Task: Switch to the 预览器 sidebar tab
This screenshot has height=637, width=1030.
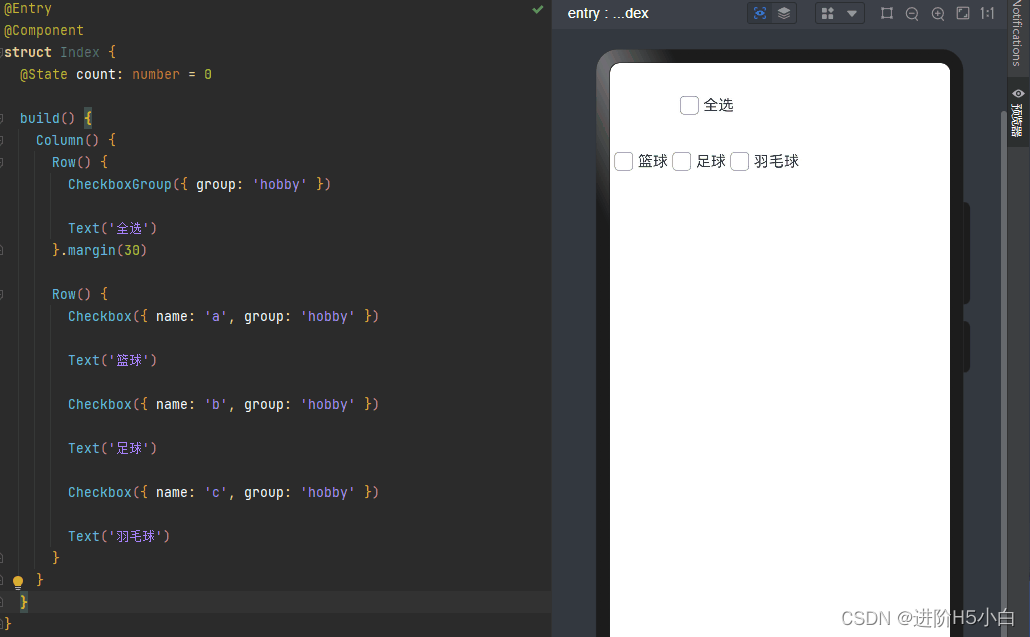Action: pos(1016,115)
